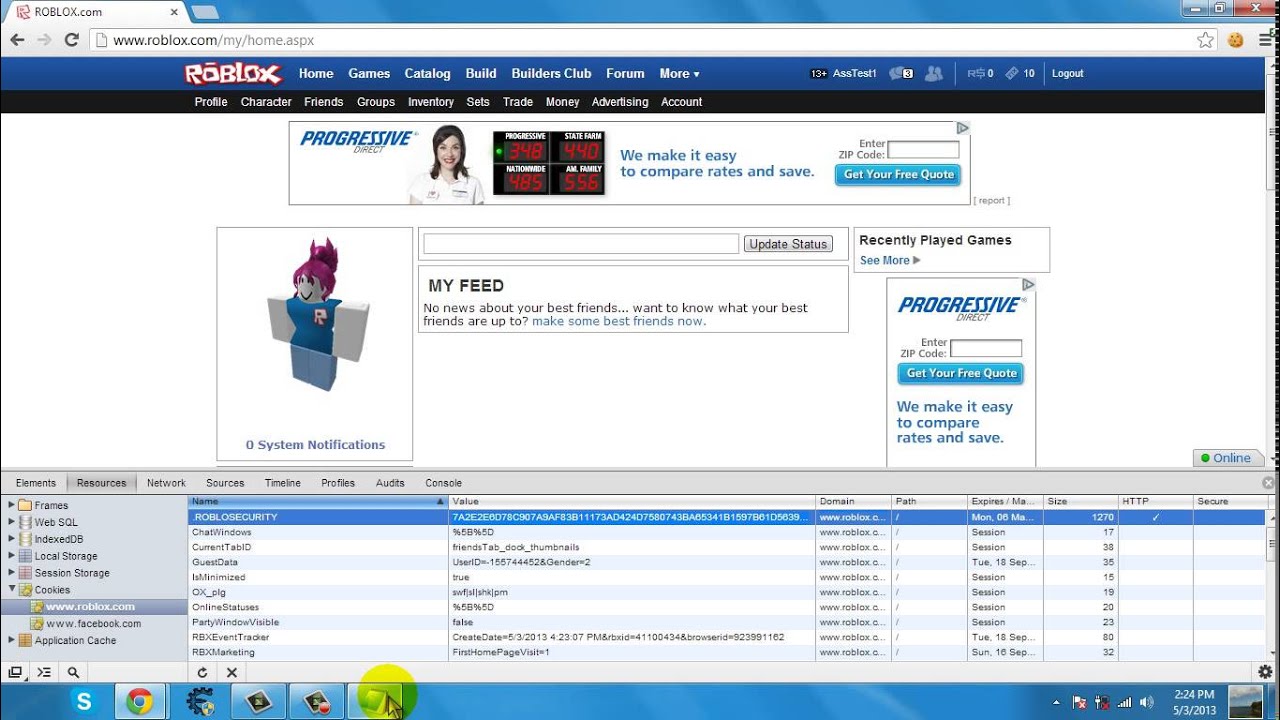
Task: Collapse the Cookies tree node
Action: coord(12,590)
